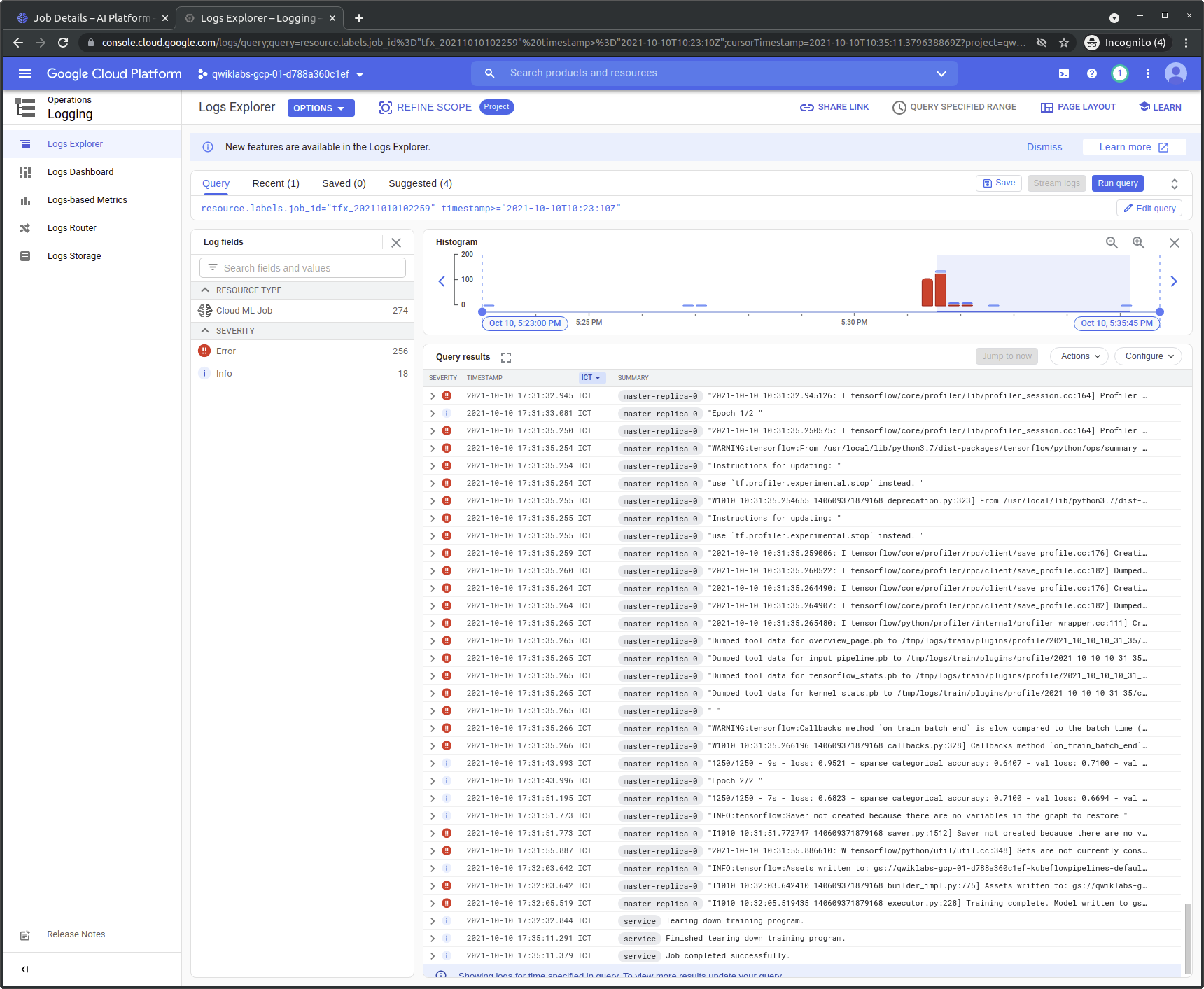Viewport: 1204px width, 989px height.
Task: Click the Search products and resources field
Action: [714, 73]
